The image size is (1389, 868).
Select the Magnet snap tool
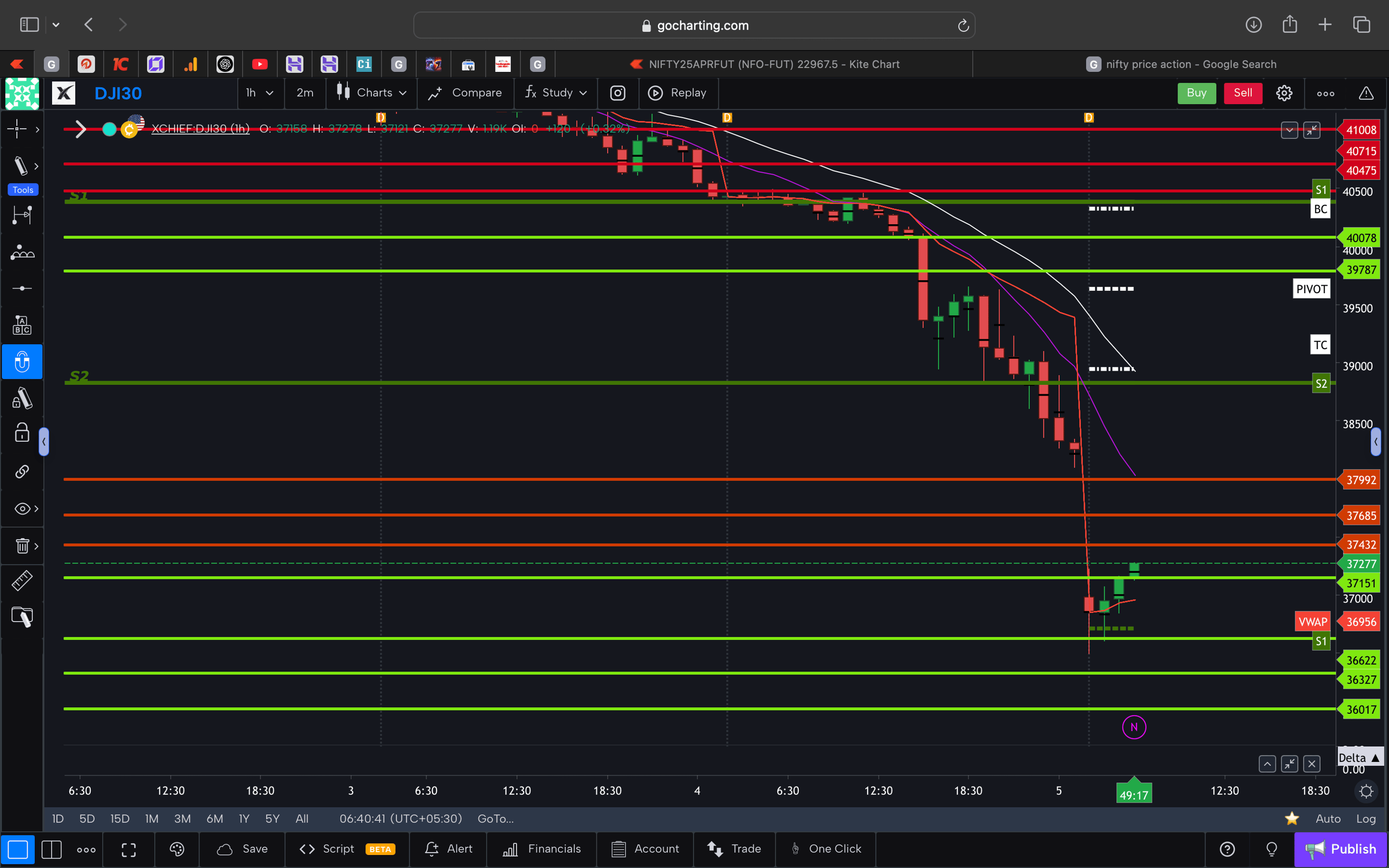(x=22, y=362)
